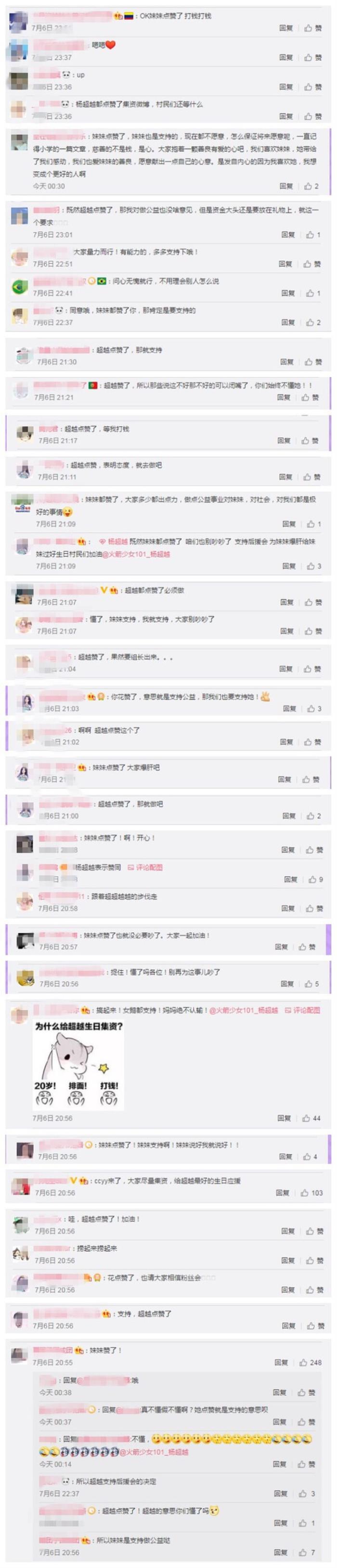Like the 超越点赞了,那就做吧 comment
Screen dimensions: 337x1568
pos(313,816)
